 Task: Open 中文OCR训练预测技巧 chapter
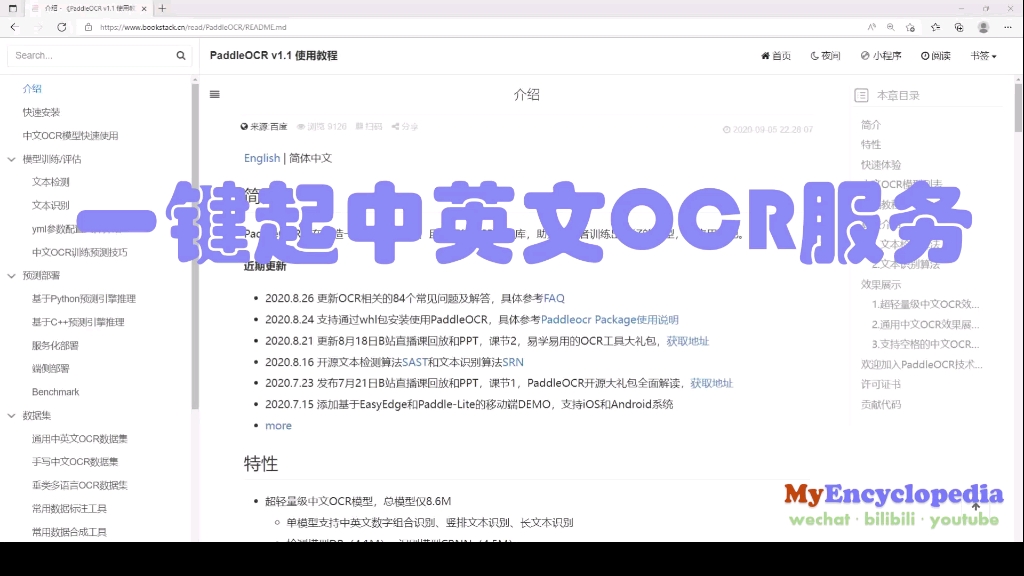[80, 252]
